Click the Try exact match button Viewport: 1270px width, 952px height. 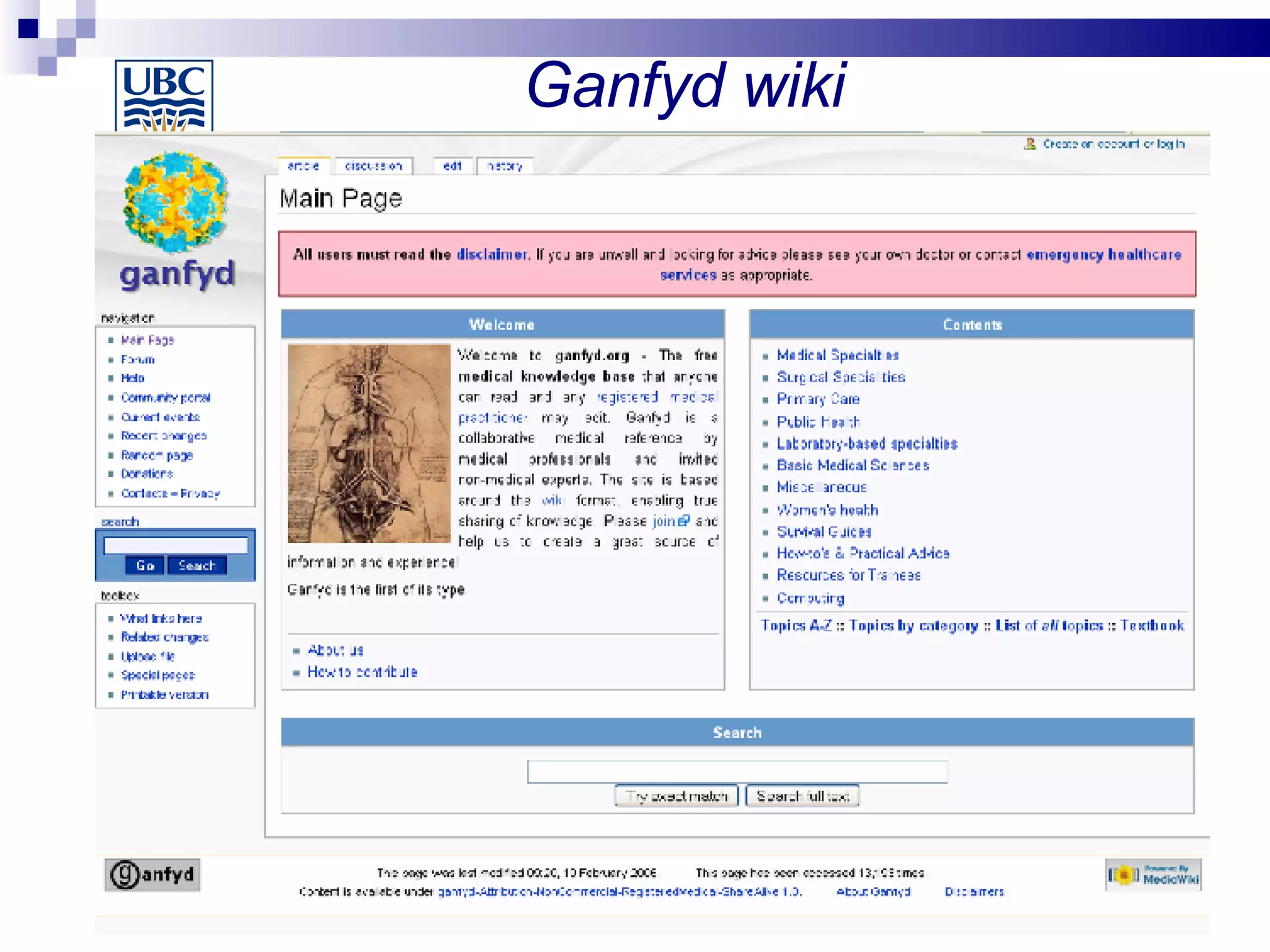tap(677, 796)
